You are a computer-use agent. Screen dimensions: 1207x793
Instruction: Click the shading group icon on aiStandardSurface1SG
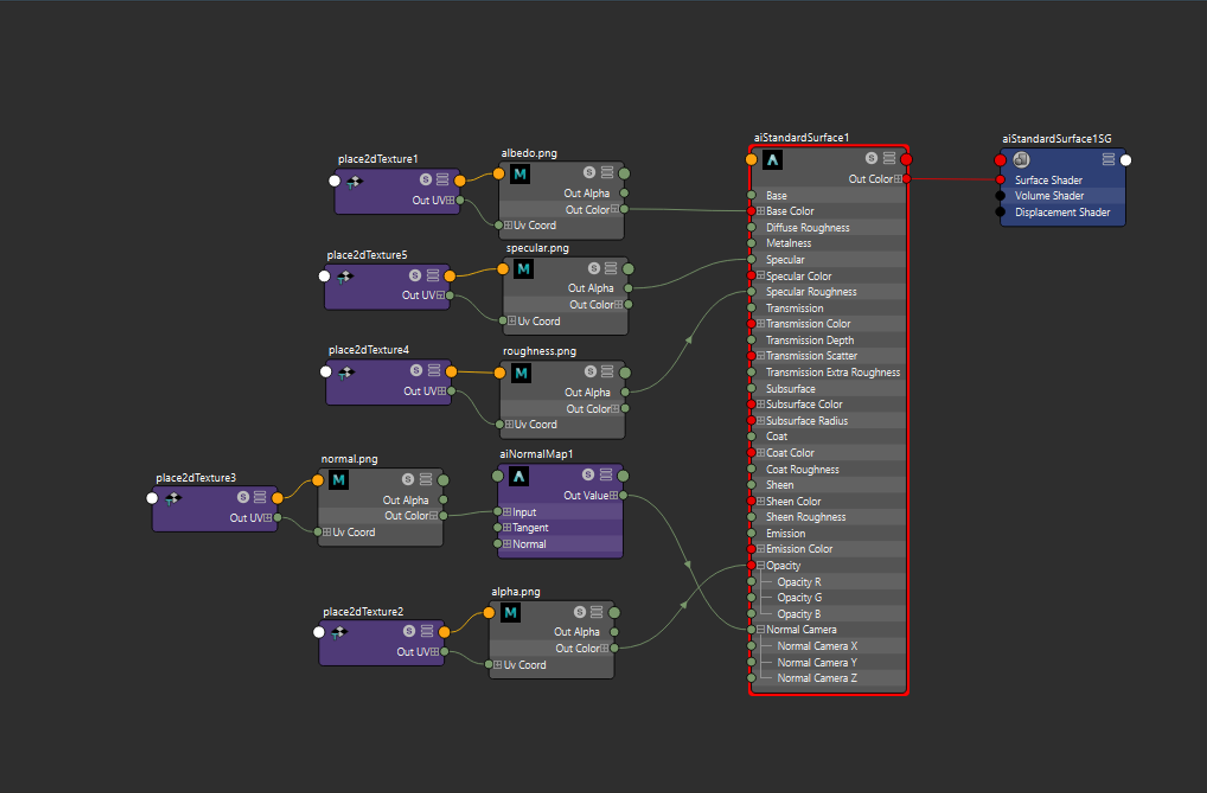pyautogui.click(x=1021, y=160)
